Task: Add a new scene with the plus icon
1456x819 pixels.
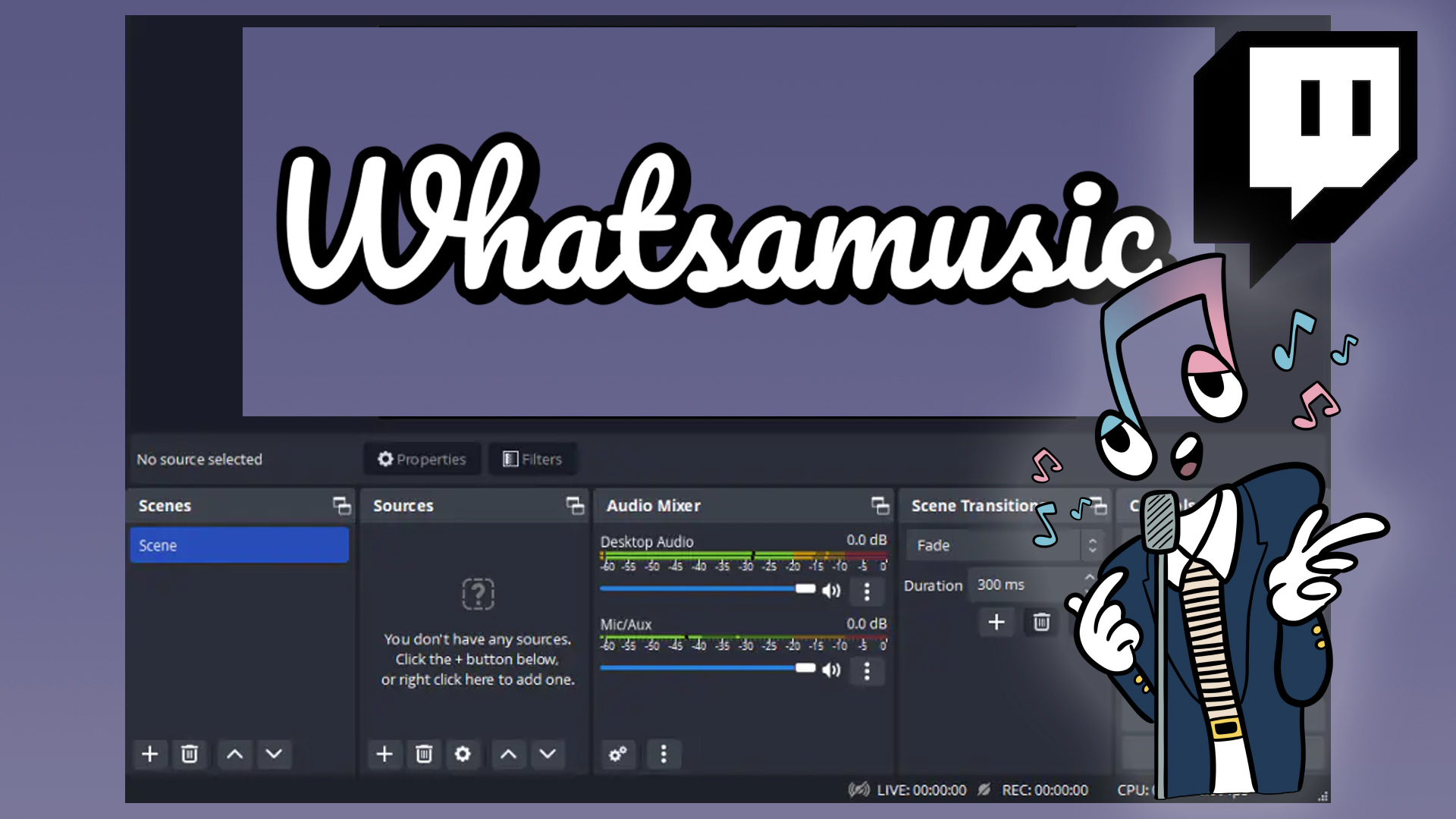Action: click(149, 755)
